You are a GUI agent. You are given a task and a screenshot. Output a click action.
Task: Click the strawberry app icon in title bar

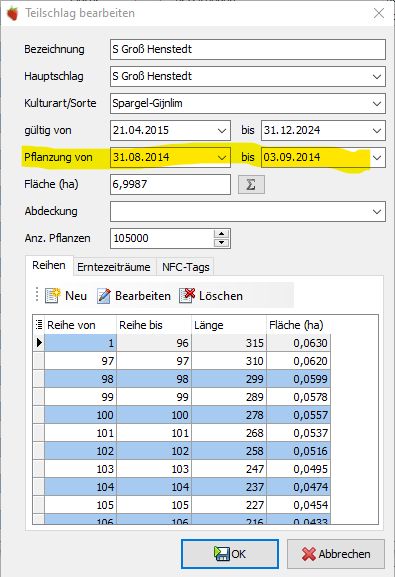13,13
